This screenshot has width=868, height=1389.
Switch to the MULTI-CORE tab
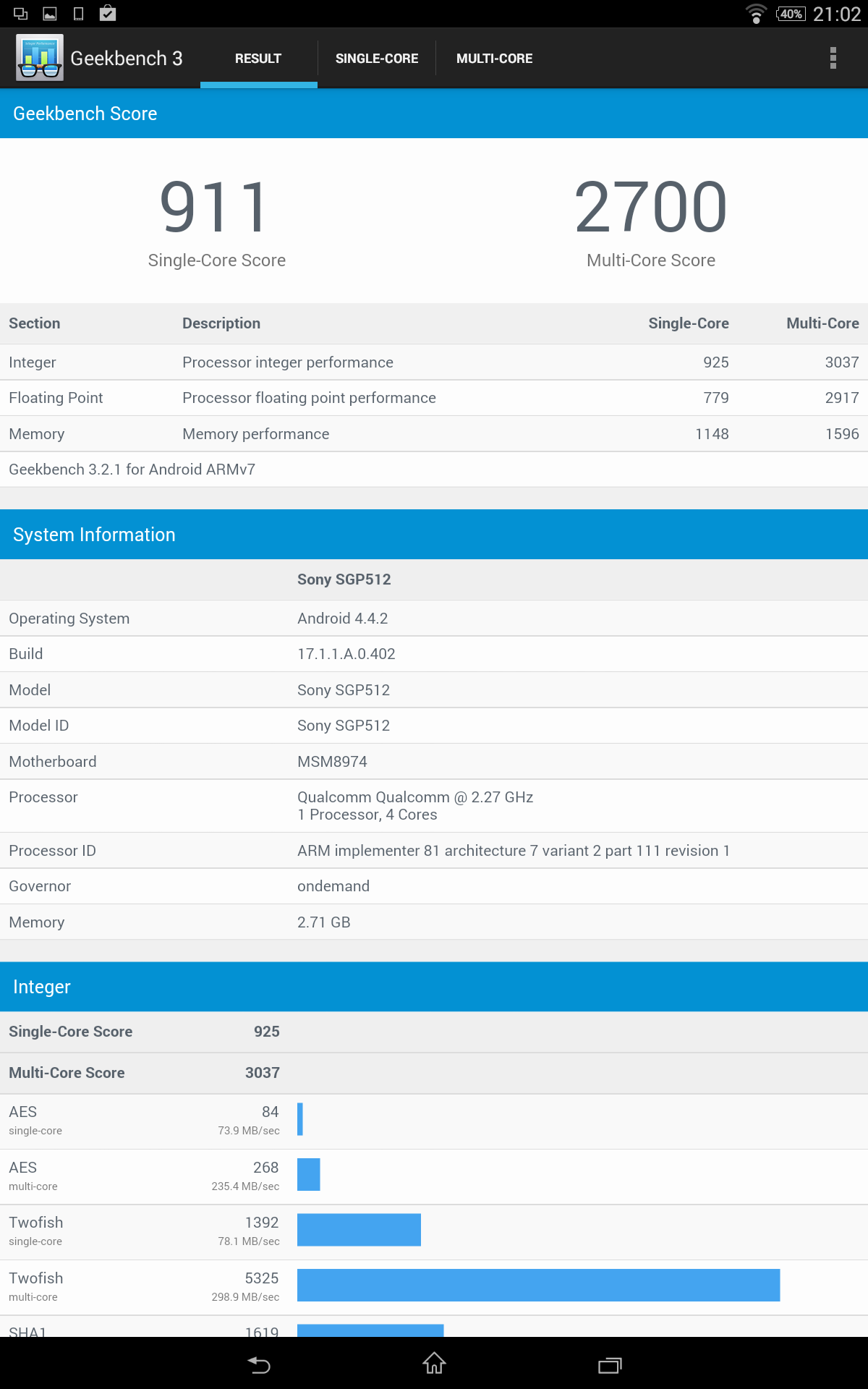point(495,59)
